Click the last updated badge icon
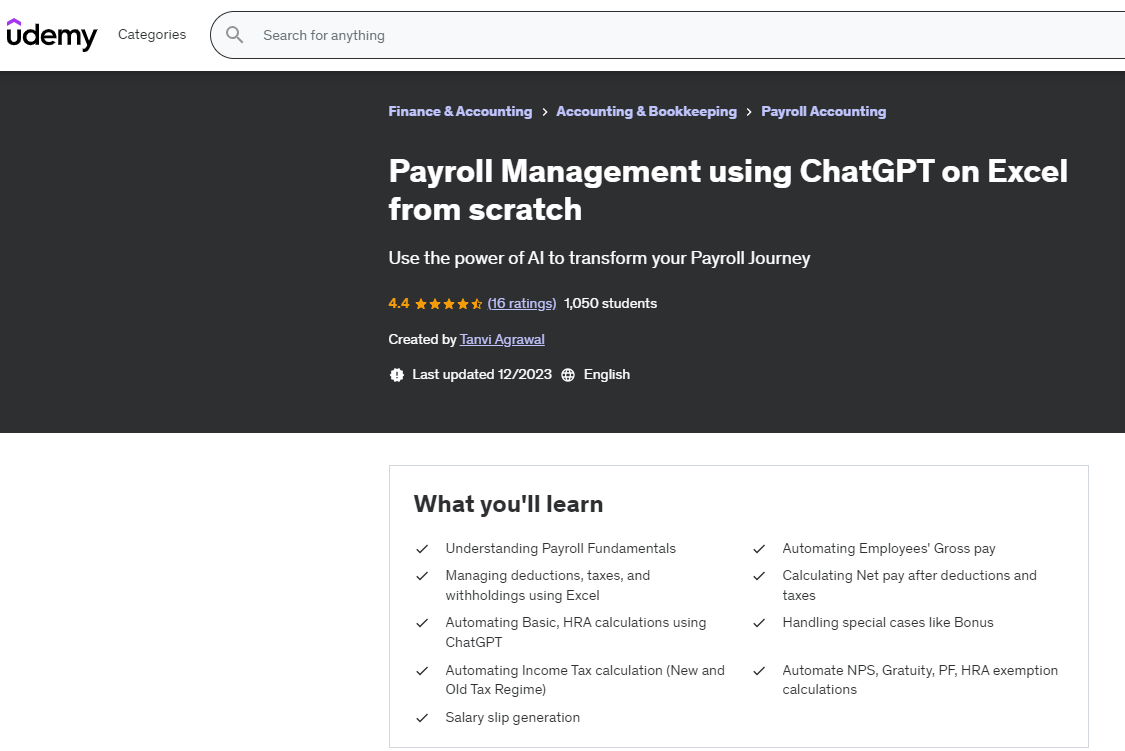Viewport: 1125px width, 751px height. pos(397,374)
